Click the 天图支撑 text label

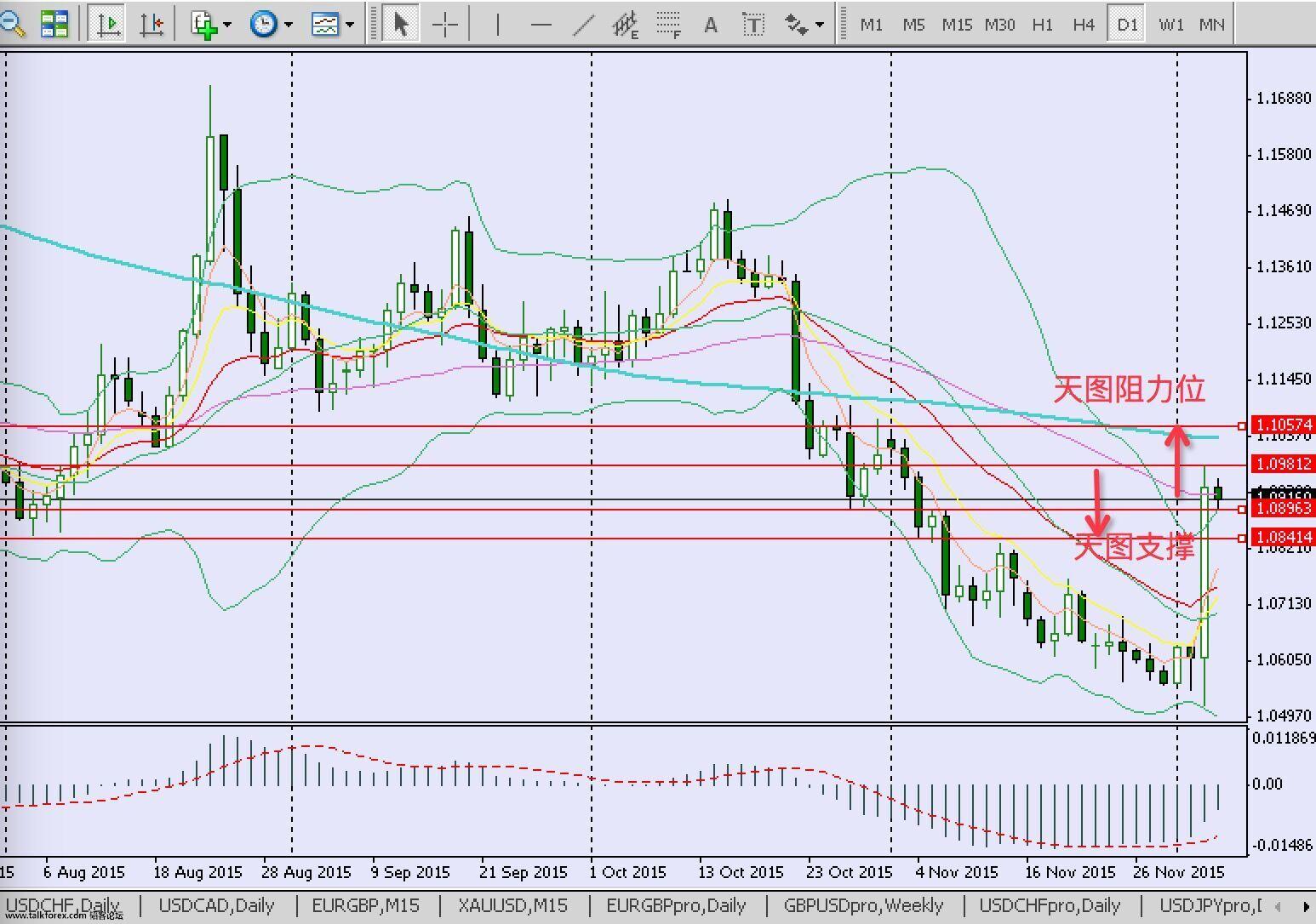[x=1134, y=547]
